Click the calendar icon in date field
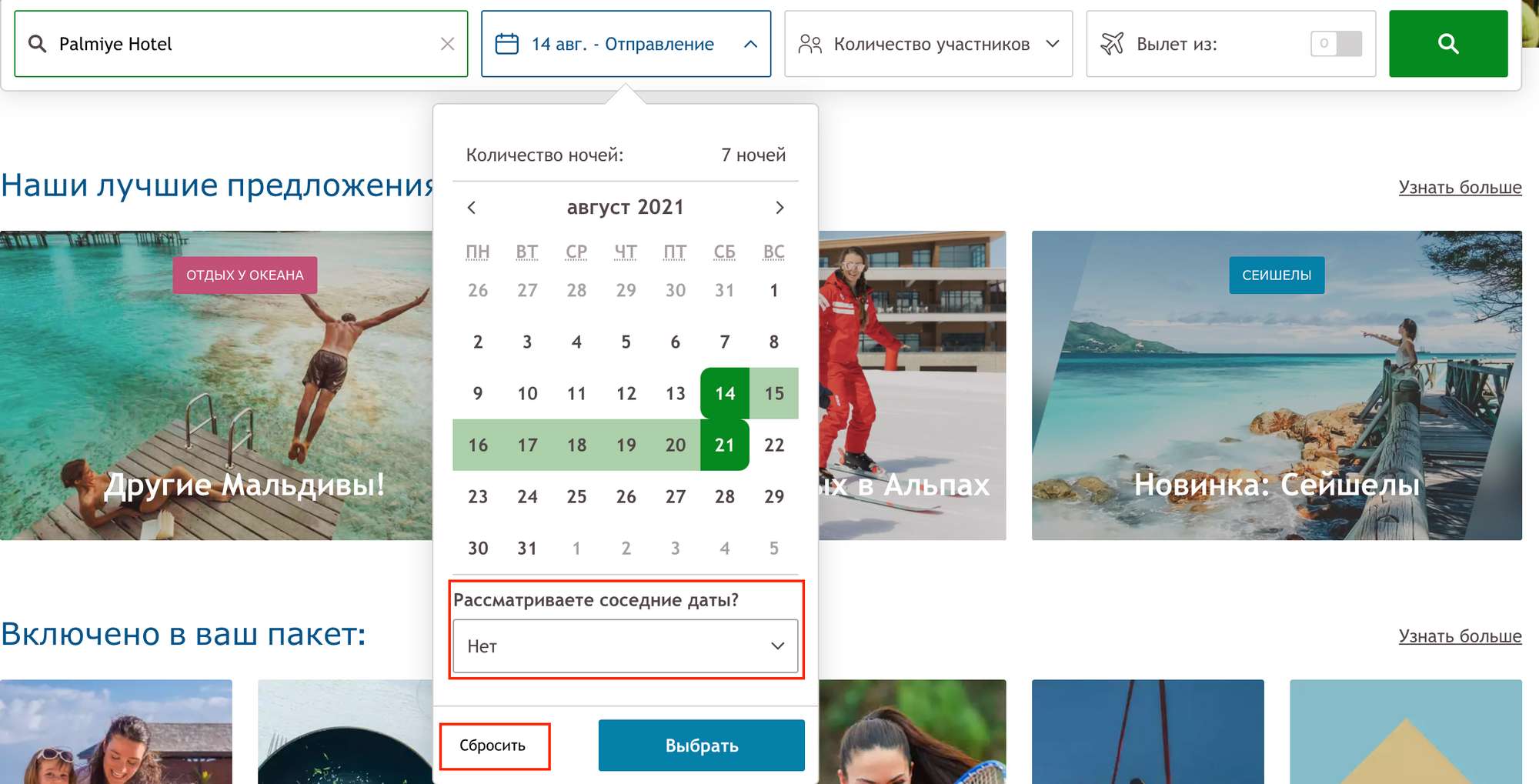Image resolution: width=1539 pixels, height=784 pixels. pyautogui.click(x=506, y=44)
